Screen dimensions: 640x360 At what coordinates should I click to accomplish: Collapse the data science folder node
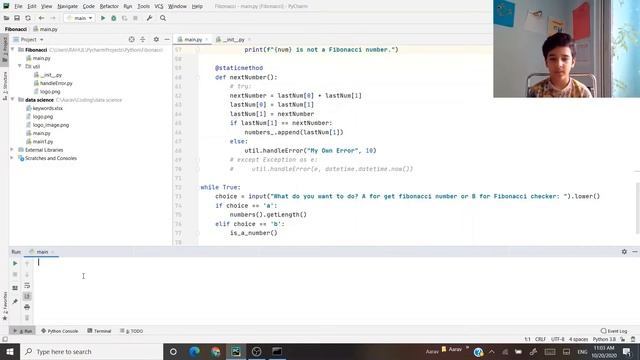tap(12, 100)
